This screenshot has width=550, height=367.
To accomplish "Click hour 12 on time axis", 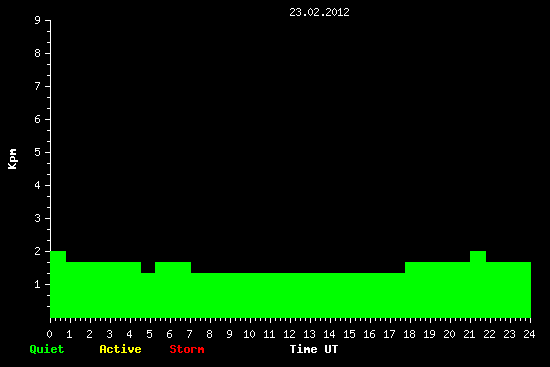I will (x=289, y=334).
